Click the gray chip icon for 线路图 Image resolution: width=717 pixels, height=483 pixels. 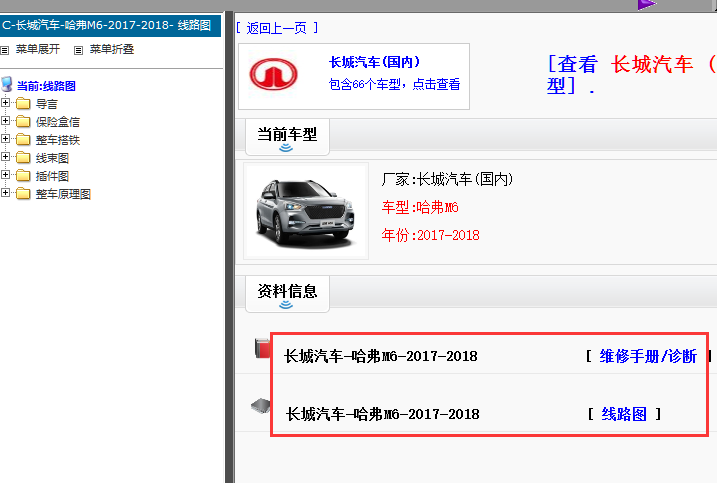261,406
